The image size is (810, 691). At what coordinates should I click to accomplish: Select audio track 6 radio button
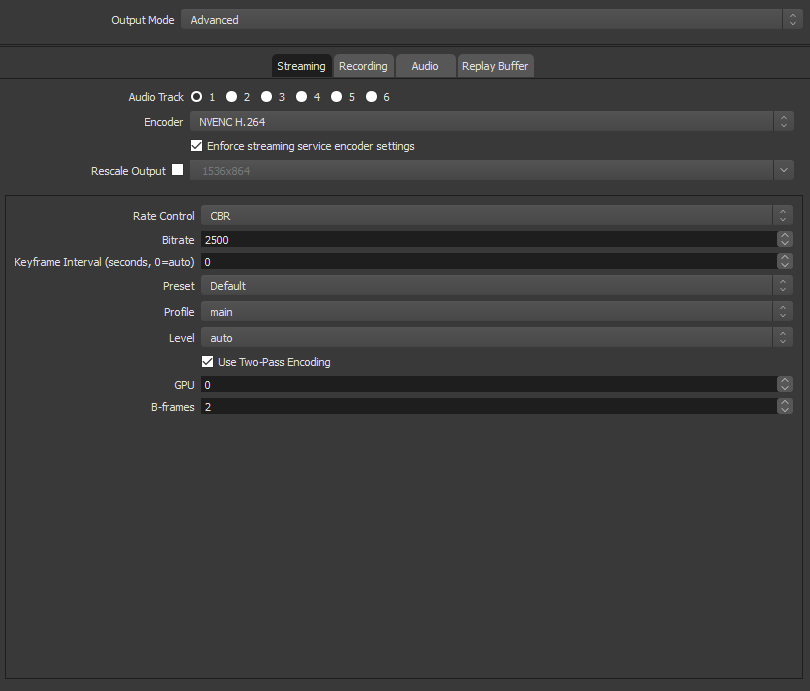pyautogui.click(x=371, y=97)
